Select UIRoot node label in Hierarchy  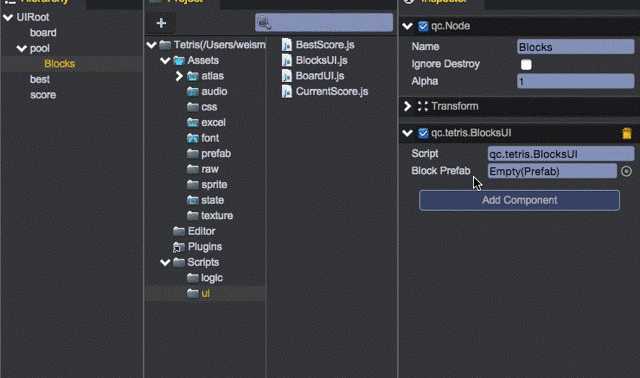pyautogui.click(x=33, y=17)
